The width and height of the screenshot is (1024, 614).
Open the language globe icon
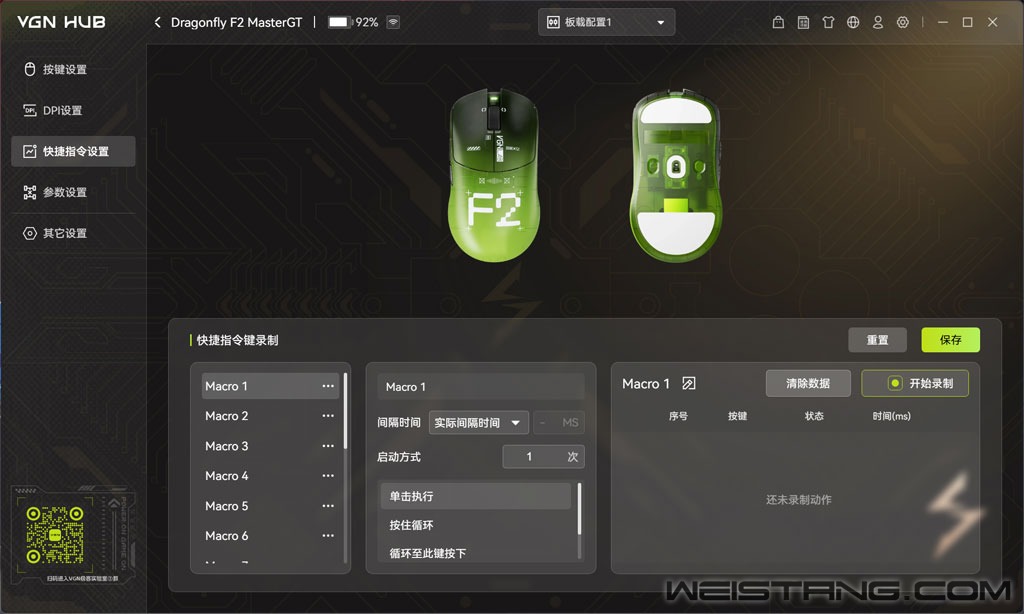[853, 22]
